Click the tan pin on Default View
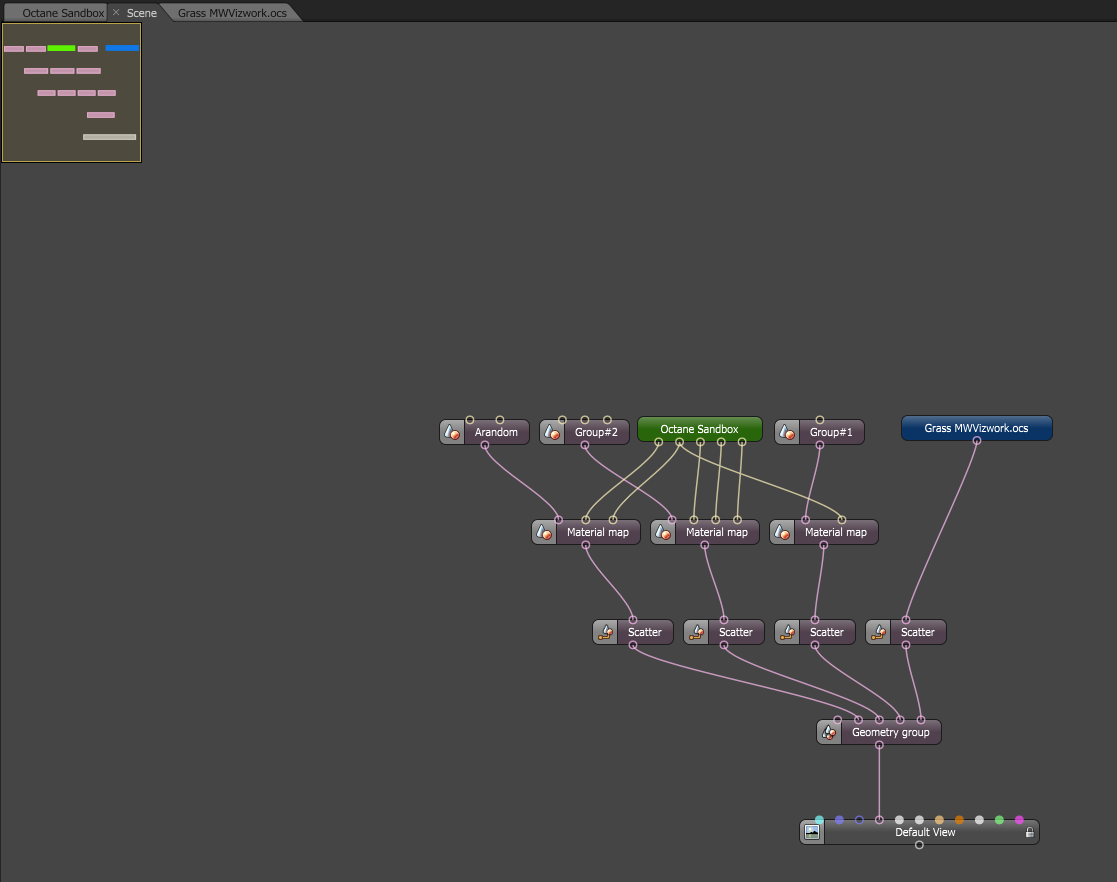The image size is (1117, 882). tap(939, 820)
